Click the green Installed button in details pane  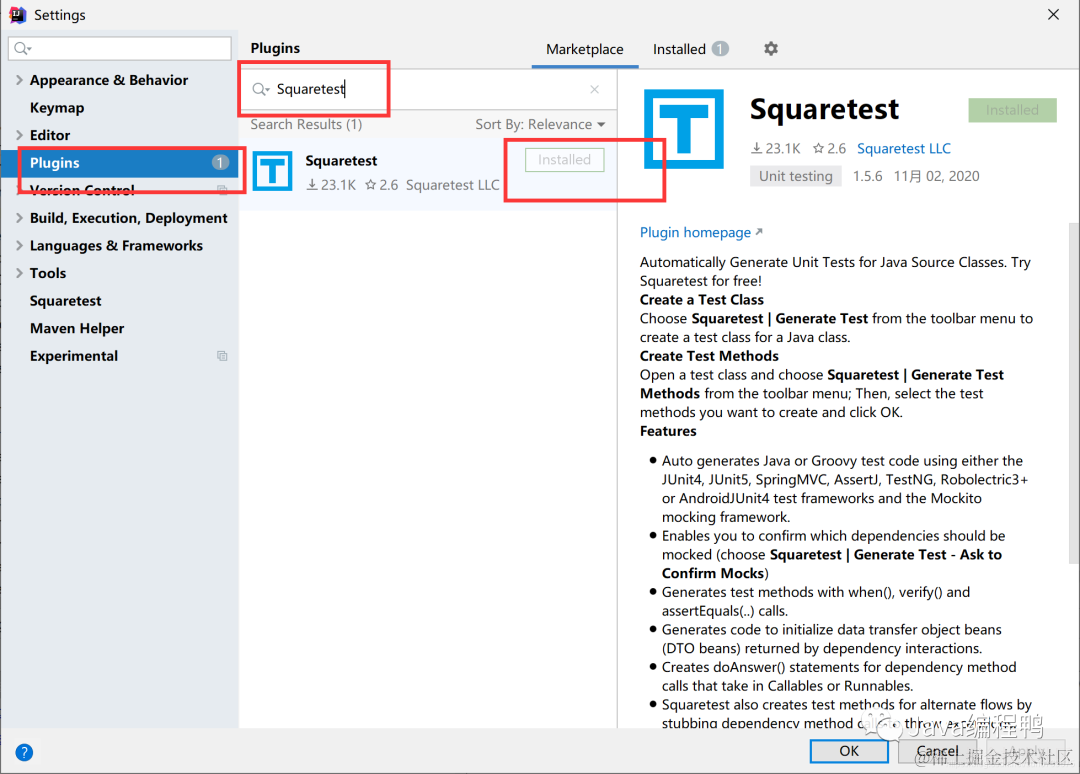(1012, 110)
